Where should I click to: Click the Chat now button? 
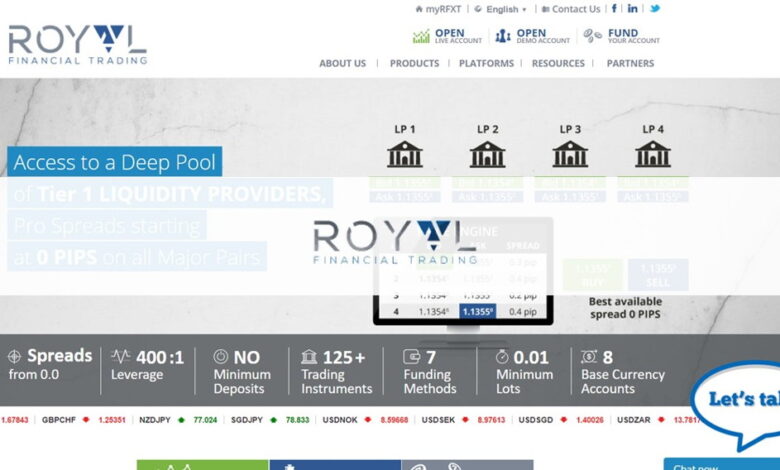[722, 465]
